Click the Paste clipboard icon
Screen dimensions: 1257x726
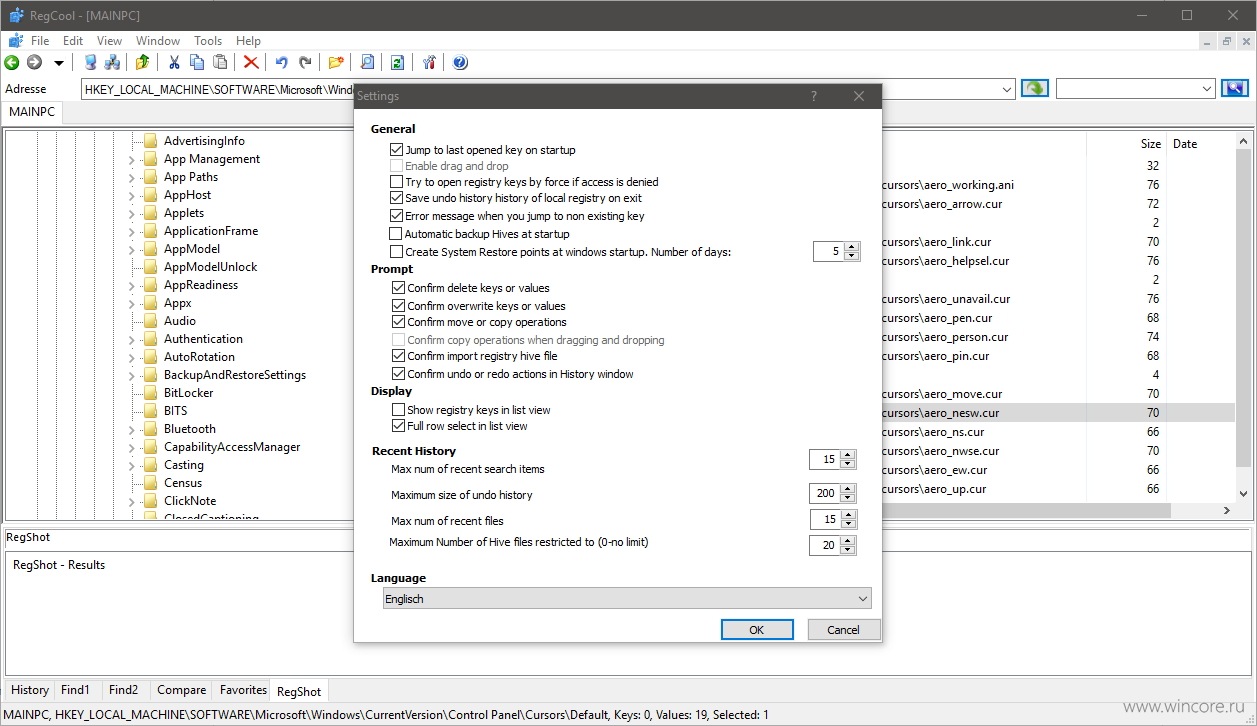(x=220, y=62)
